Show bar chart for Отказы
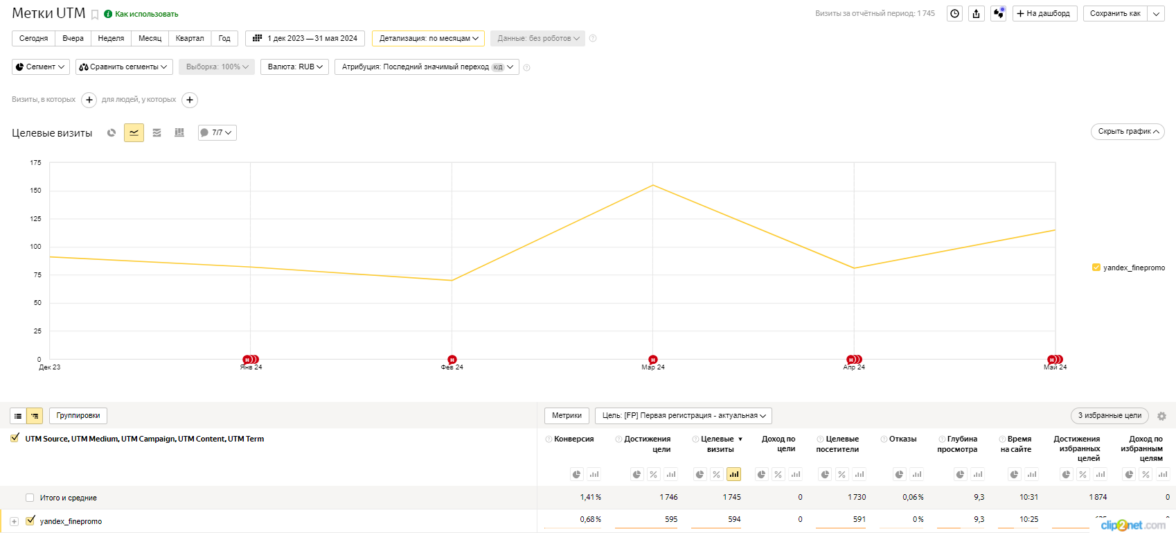Image resolution: width=1176 pixels, height=533 pixels. coord(916,475)
